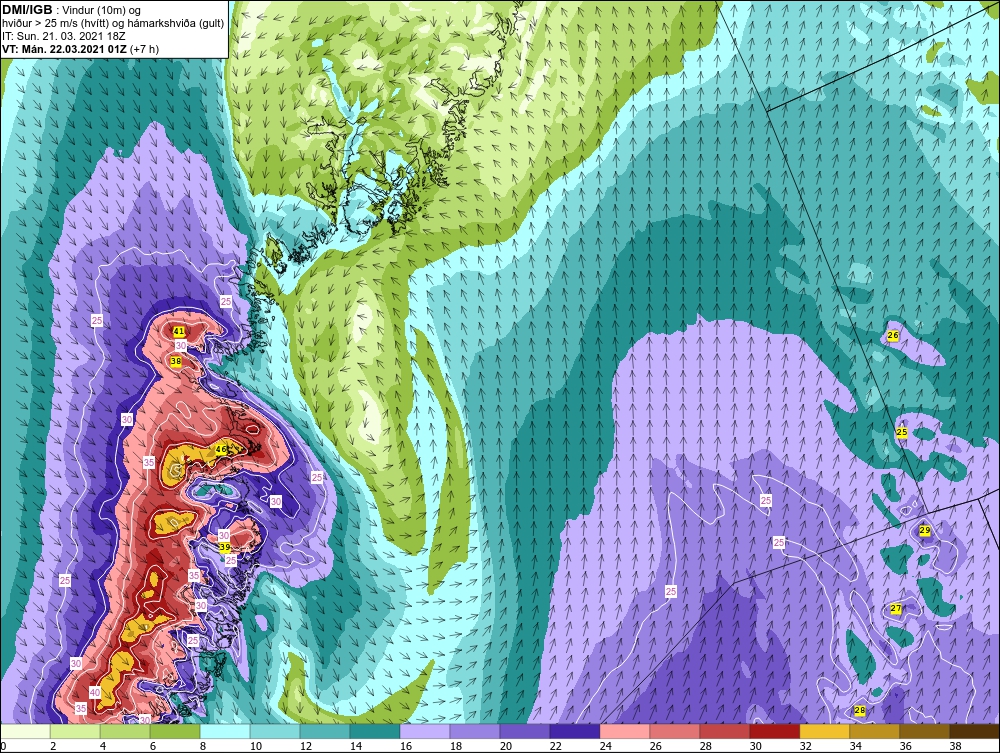This screenshot has width=1000, height=753.
Task: Click the yellow gust label 28
Action: [859, 710]
